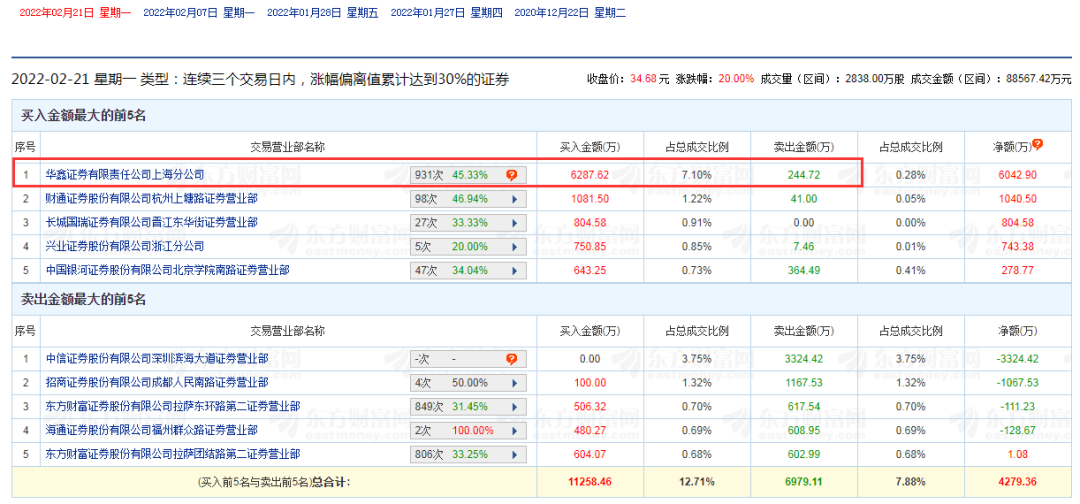1080x504 pixels.
Task: Click buy amount 6287.62 cell
Action: point(590,175)
